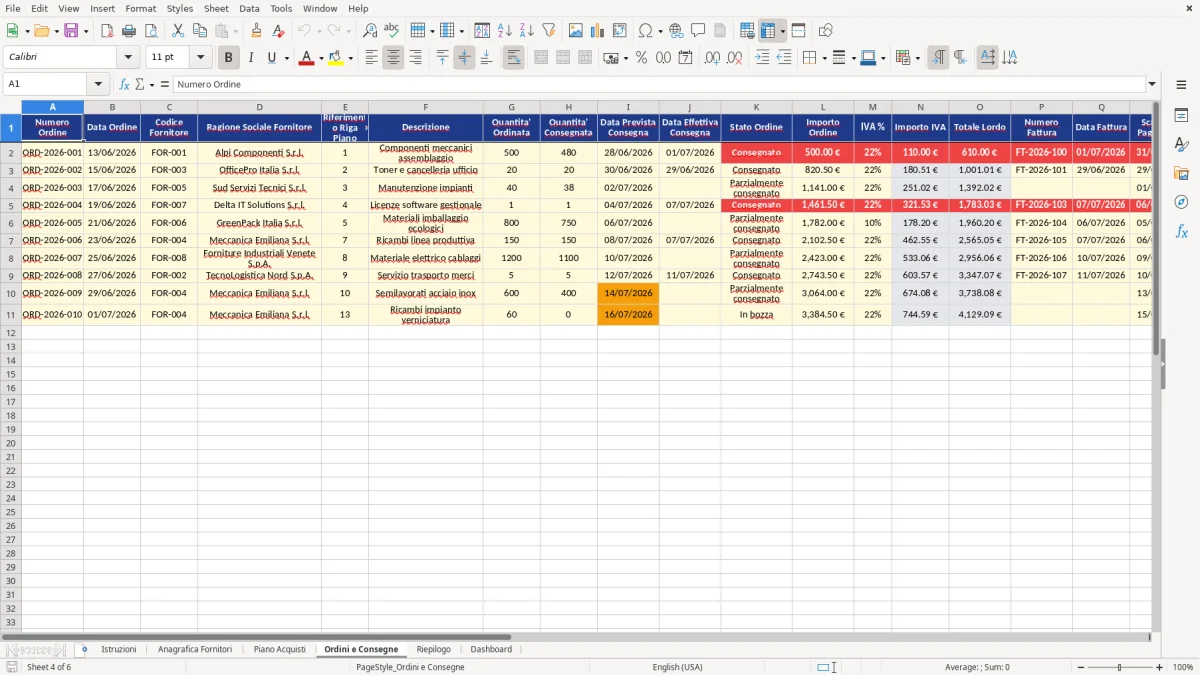The width and height of the screenshot is (1200, 675).
Task: Click the Print icon
Action: click(x=128, y=31)
